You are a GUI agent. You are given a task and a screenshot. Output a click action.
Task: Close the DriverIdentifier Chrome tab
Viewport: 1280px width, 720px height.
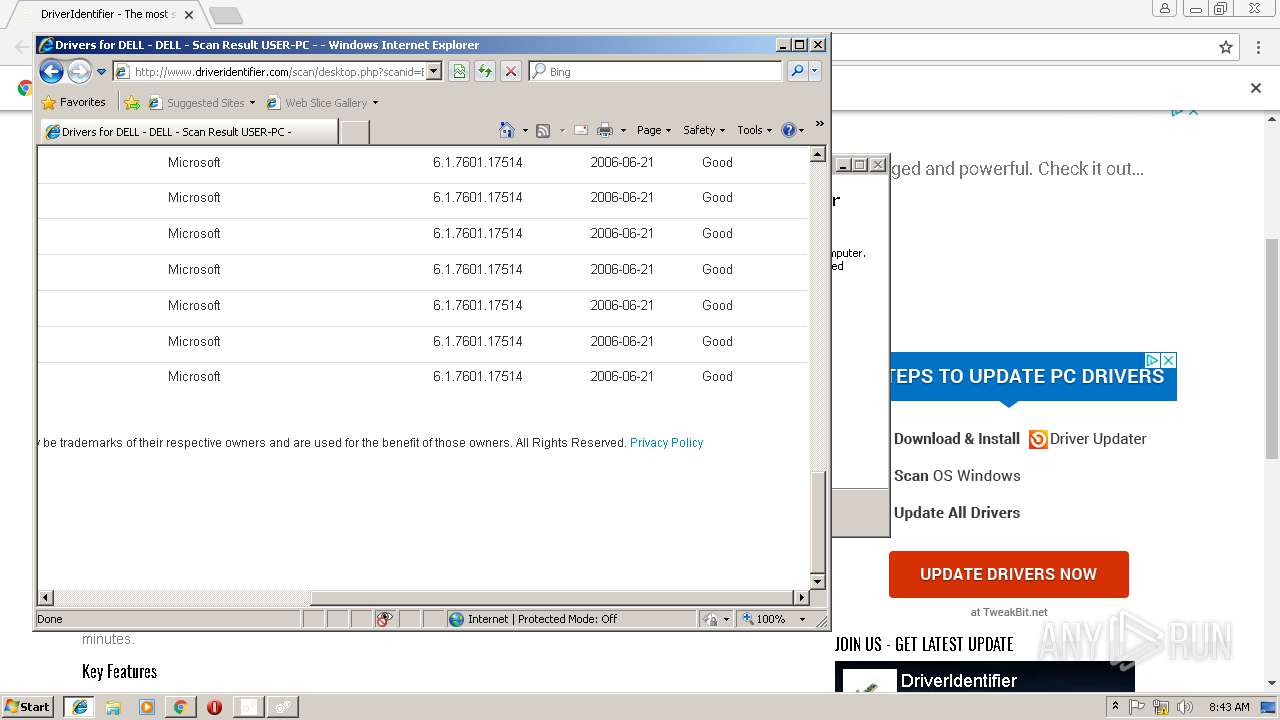pyautogui.click(x=189, y=15)
